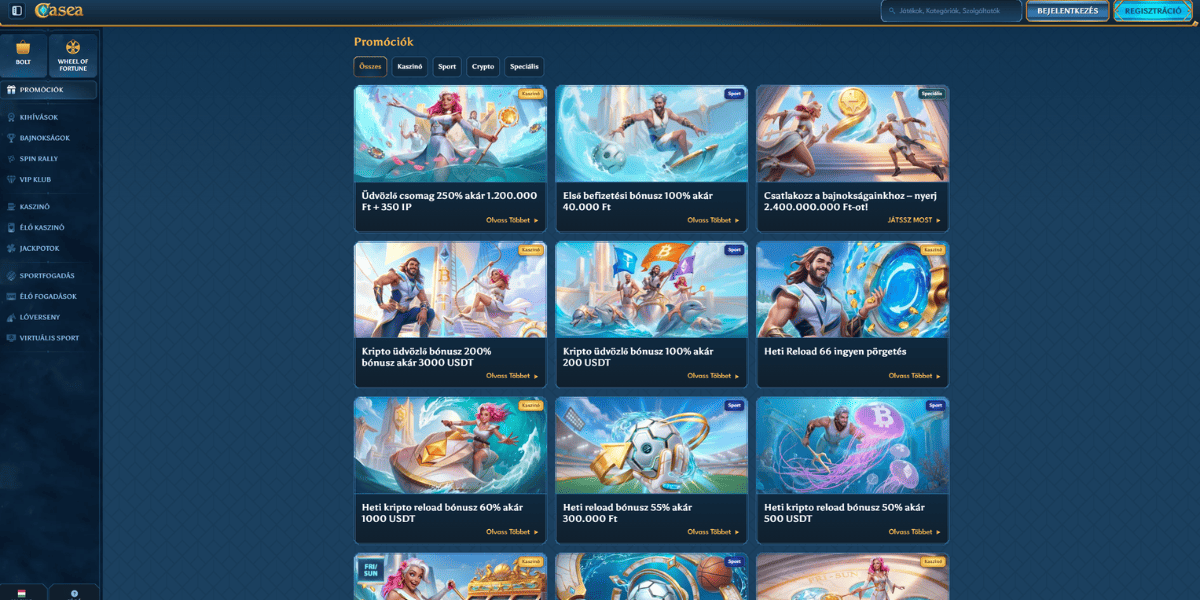The width and height of the screenshot is (1200, 600).
Task: Click the Élő Fogadások icon
Action: click(x=11, y=296)
